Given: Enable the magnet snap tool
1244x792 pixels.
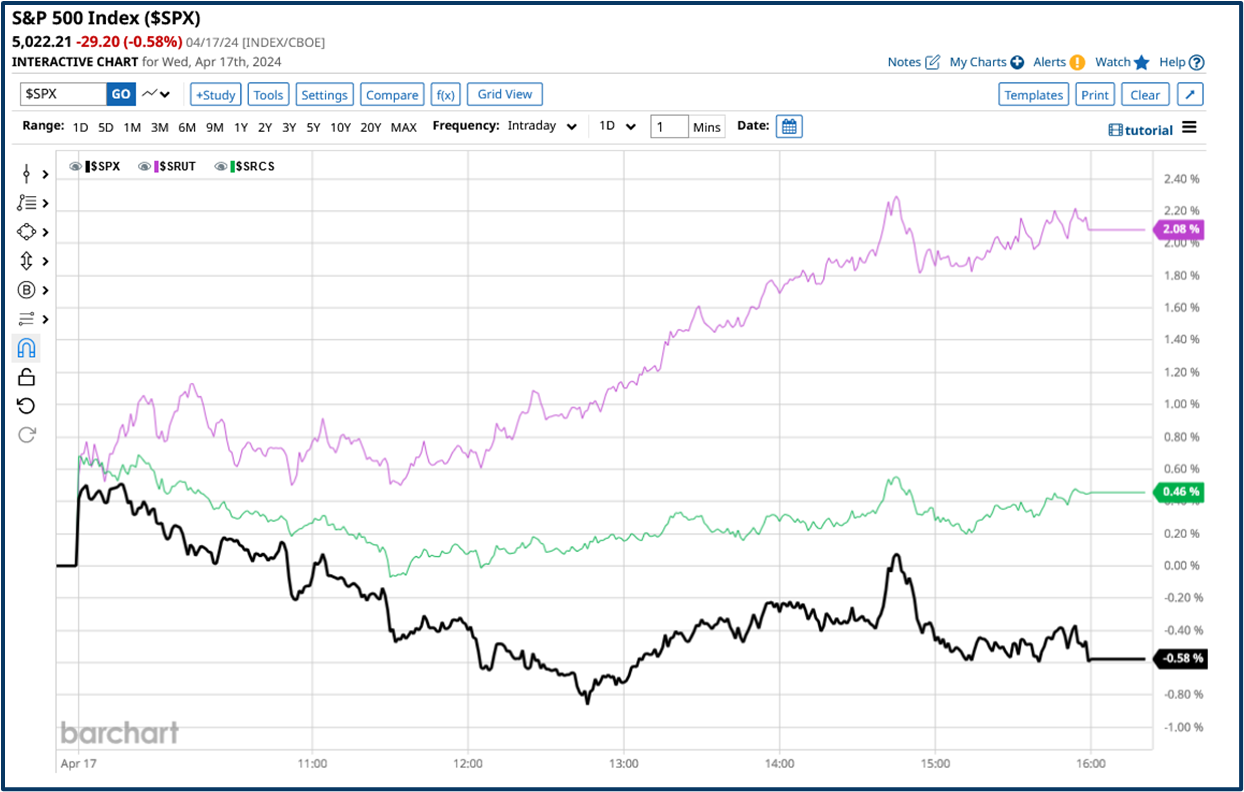Looking at the screenshot, I should click(x=26, y=347).
